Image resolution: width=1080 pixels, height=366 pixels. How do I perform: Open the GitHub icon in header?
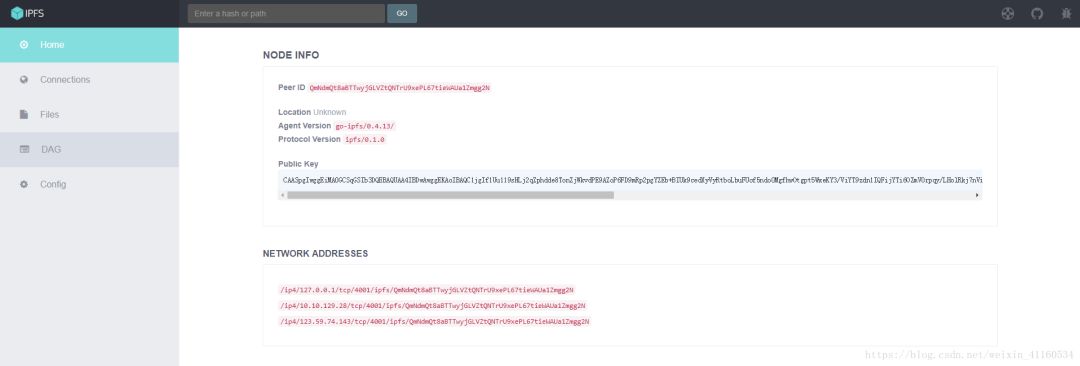pos(1037,13)
